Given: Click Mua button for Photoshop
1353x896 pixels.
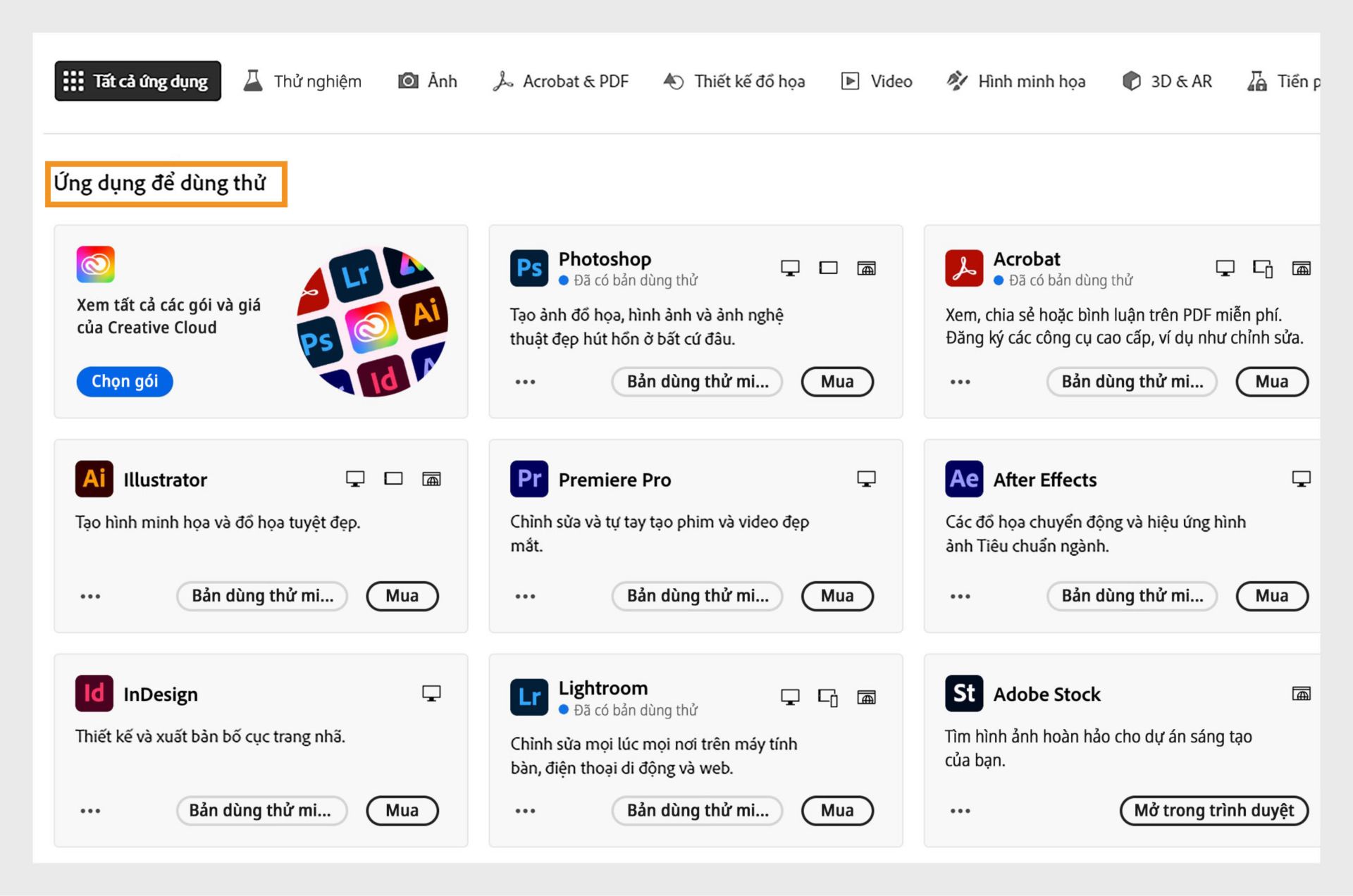Looking at the screenshot, I should pyautogui.click(x=837, y=382).
